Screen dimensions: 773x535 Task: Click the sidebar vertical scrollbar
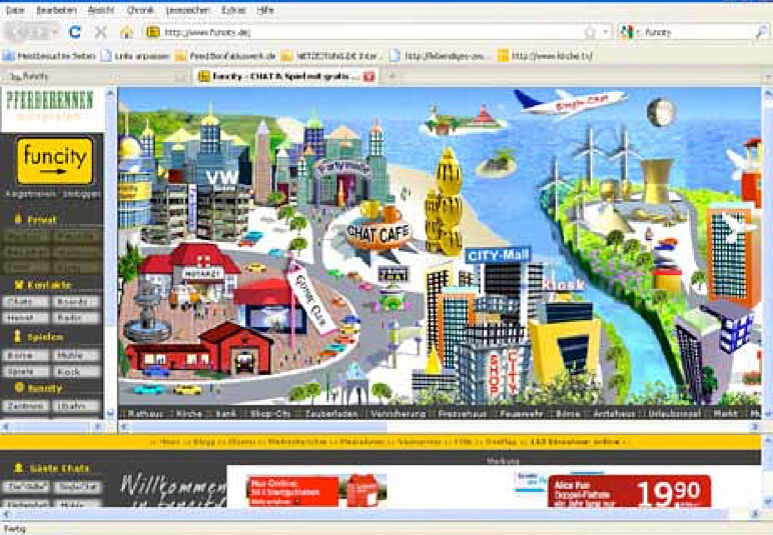tap(110, 252)
